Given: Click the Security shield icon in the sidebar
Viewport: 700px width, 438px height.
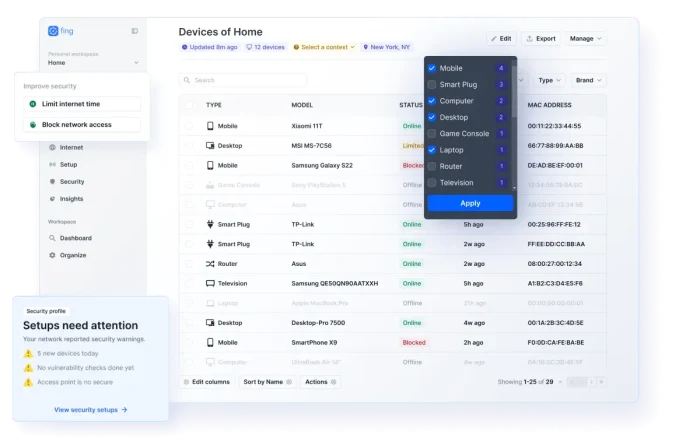Looking at the screenshot, I should click(52, 182).
